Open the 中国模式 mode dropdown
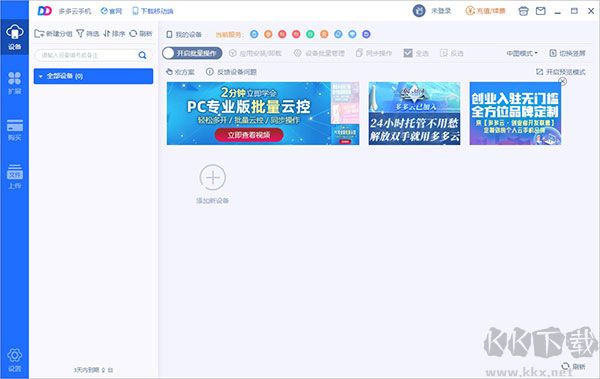This screenshot has width=600, height=379. [x=522, y=53]
